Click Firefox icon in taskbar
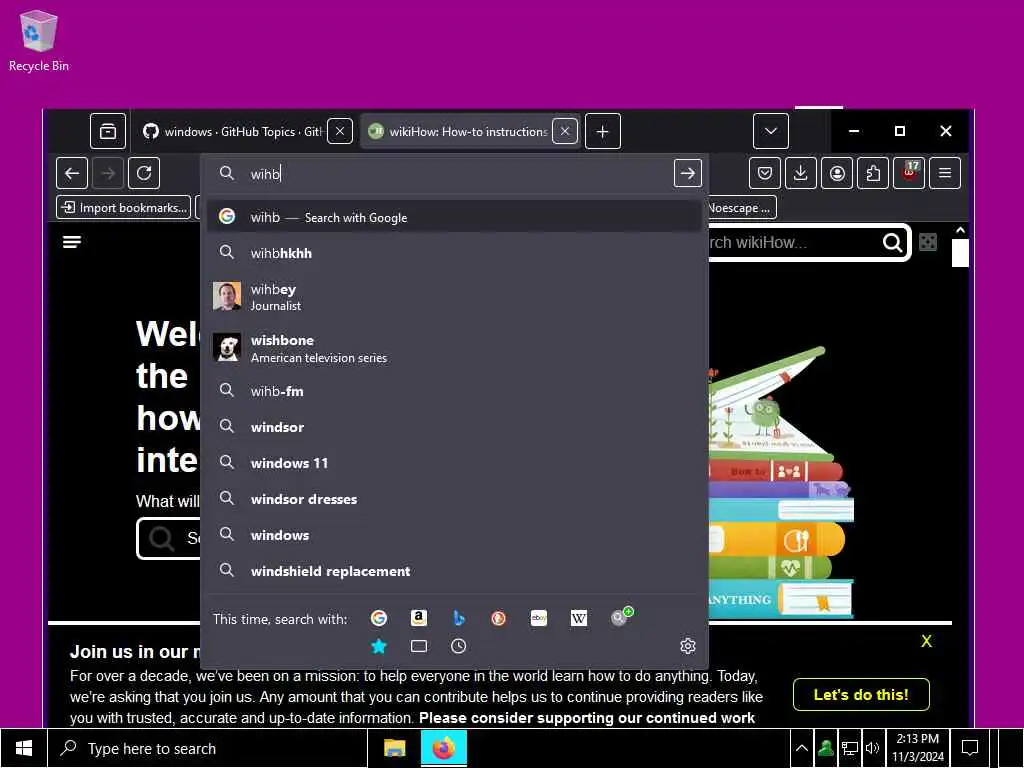1024x768 pixels. (x=443, y=748)
